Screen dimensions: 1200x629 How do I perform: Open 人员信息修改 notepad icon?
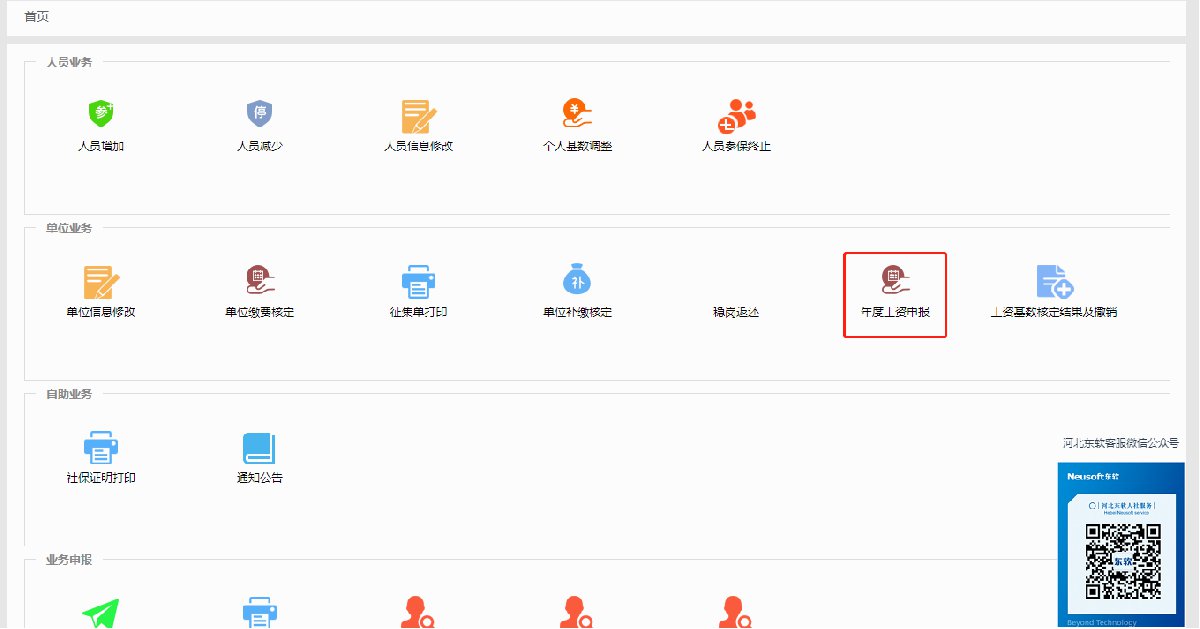tap(419, 116)
